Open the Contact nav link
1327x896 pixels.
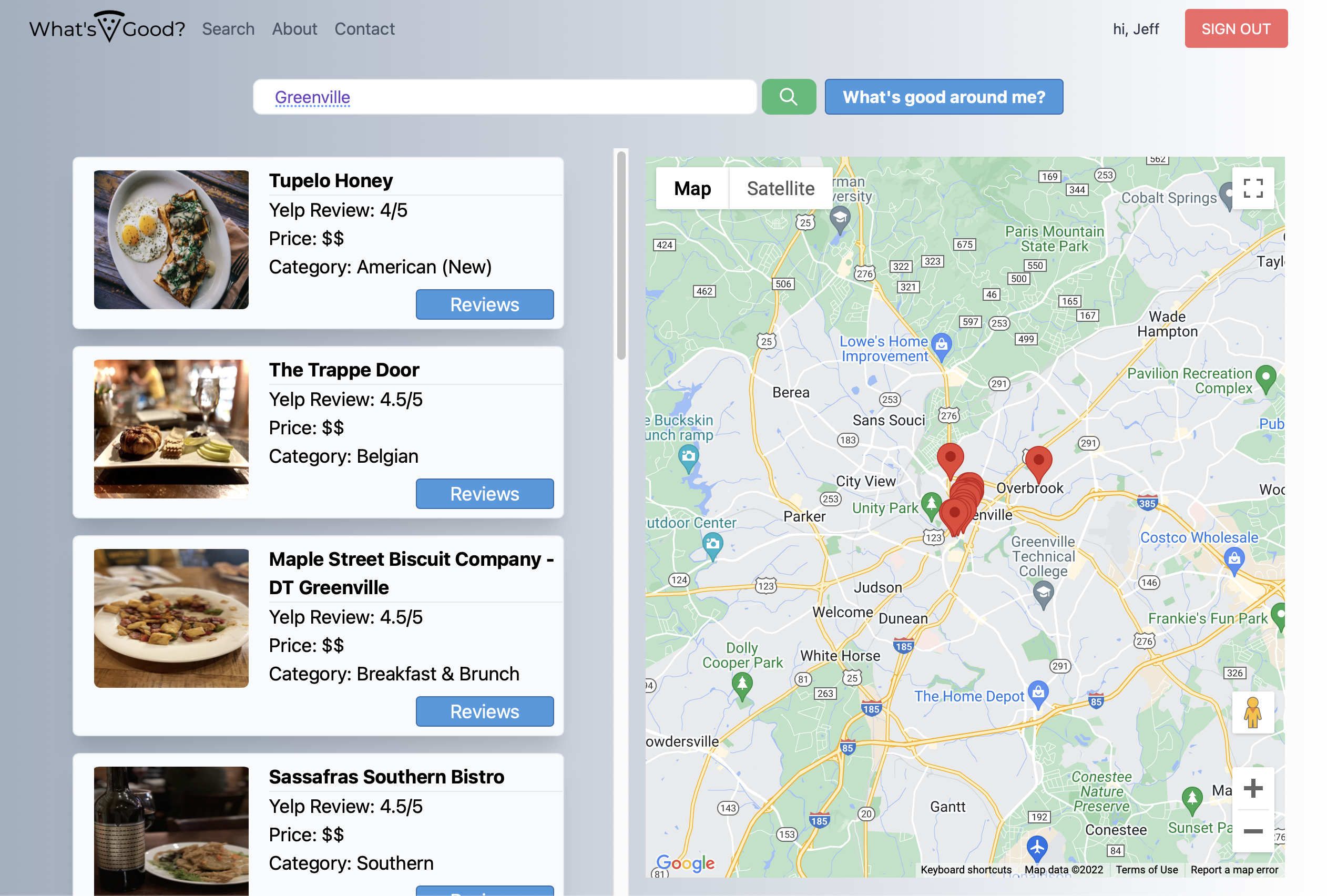point(364,28)
